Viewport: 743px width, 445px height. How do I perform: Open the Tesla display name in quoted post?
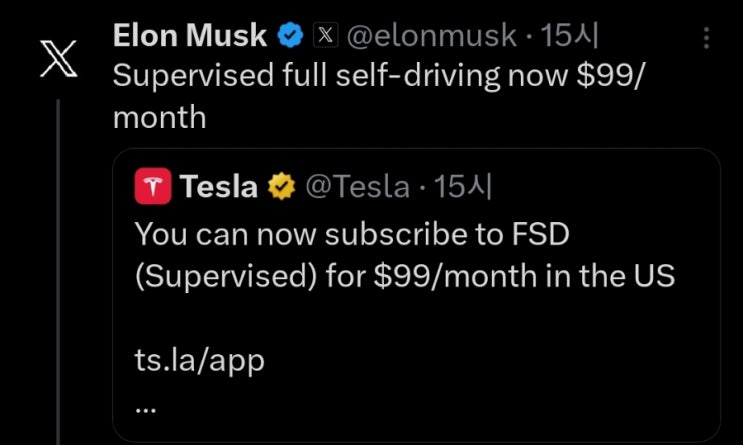218,186
